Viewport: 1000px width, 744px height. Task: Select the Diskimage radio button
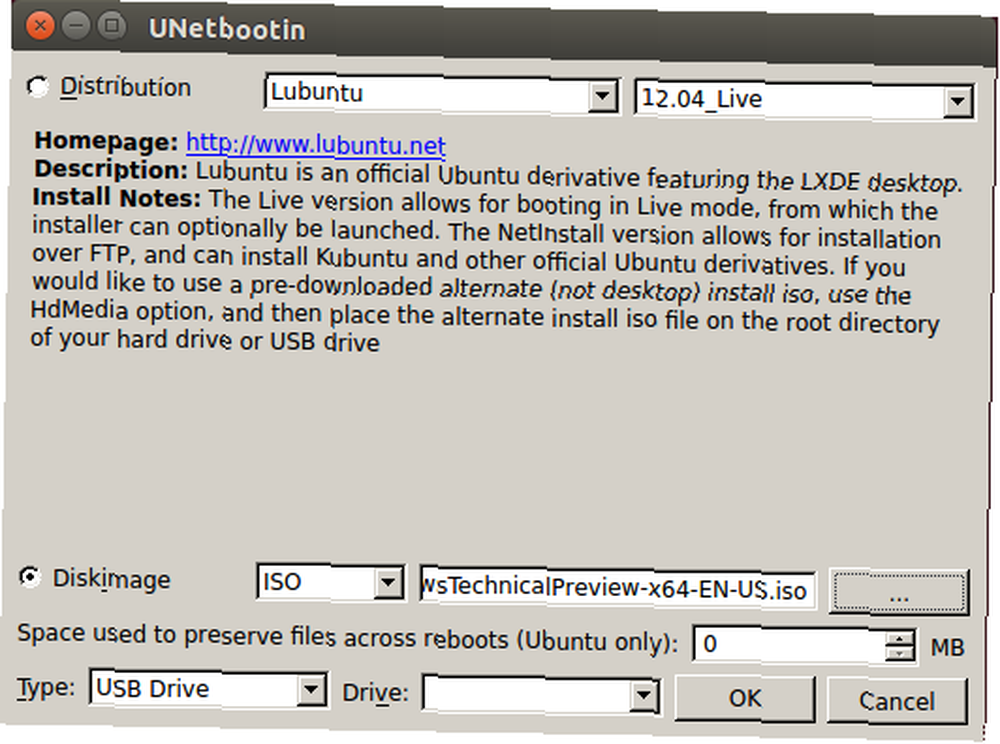point(29,577)
